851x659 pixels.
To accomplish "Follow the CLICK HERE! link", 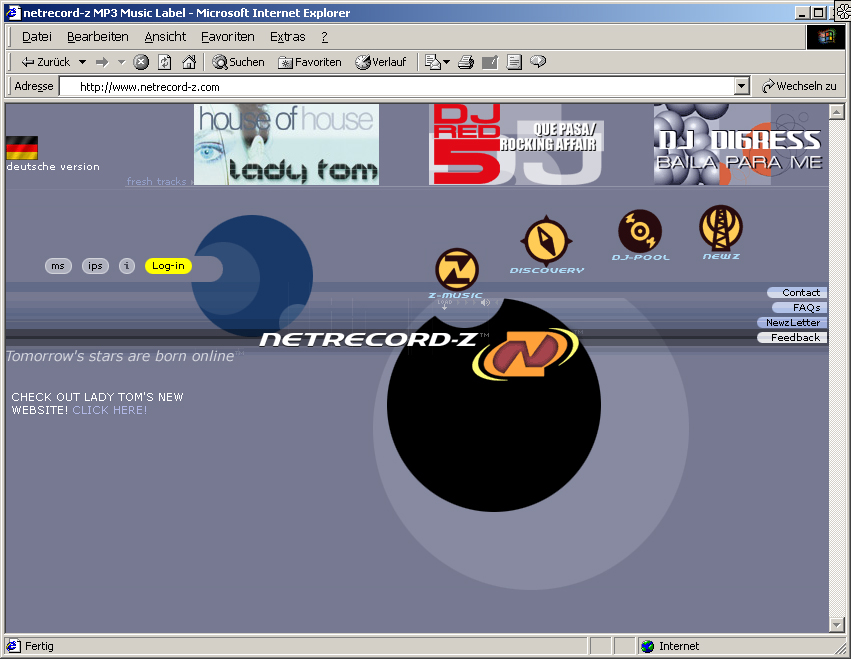I will pyautogui.click(x=110, y=410).
